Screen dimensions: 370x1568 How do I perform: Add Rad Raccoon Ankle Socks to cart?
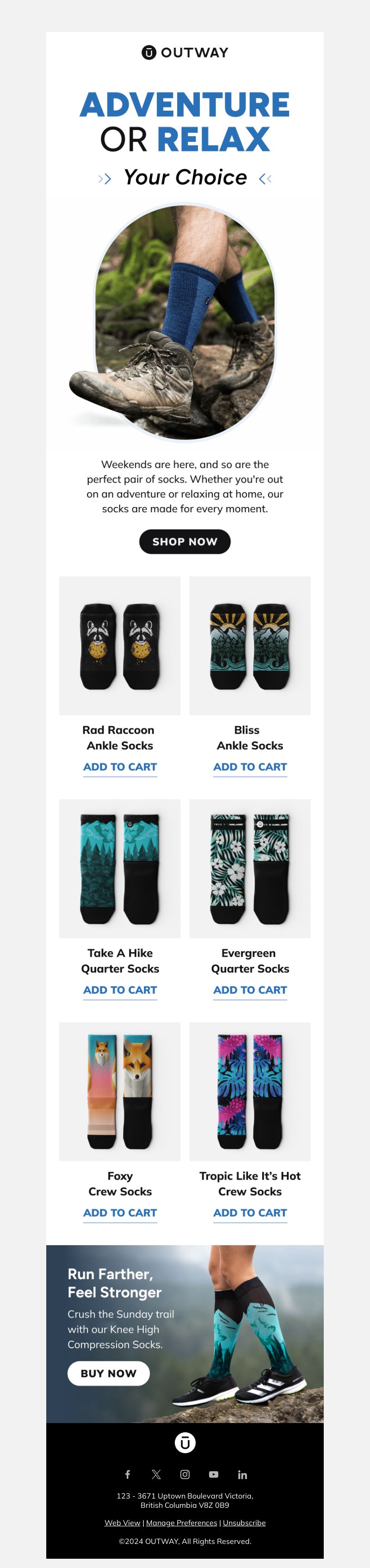pyautogui.click(x=120, y=767)
